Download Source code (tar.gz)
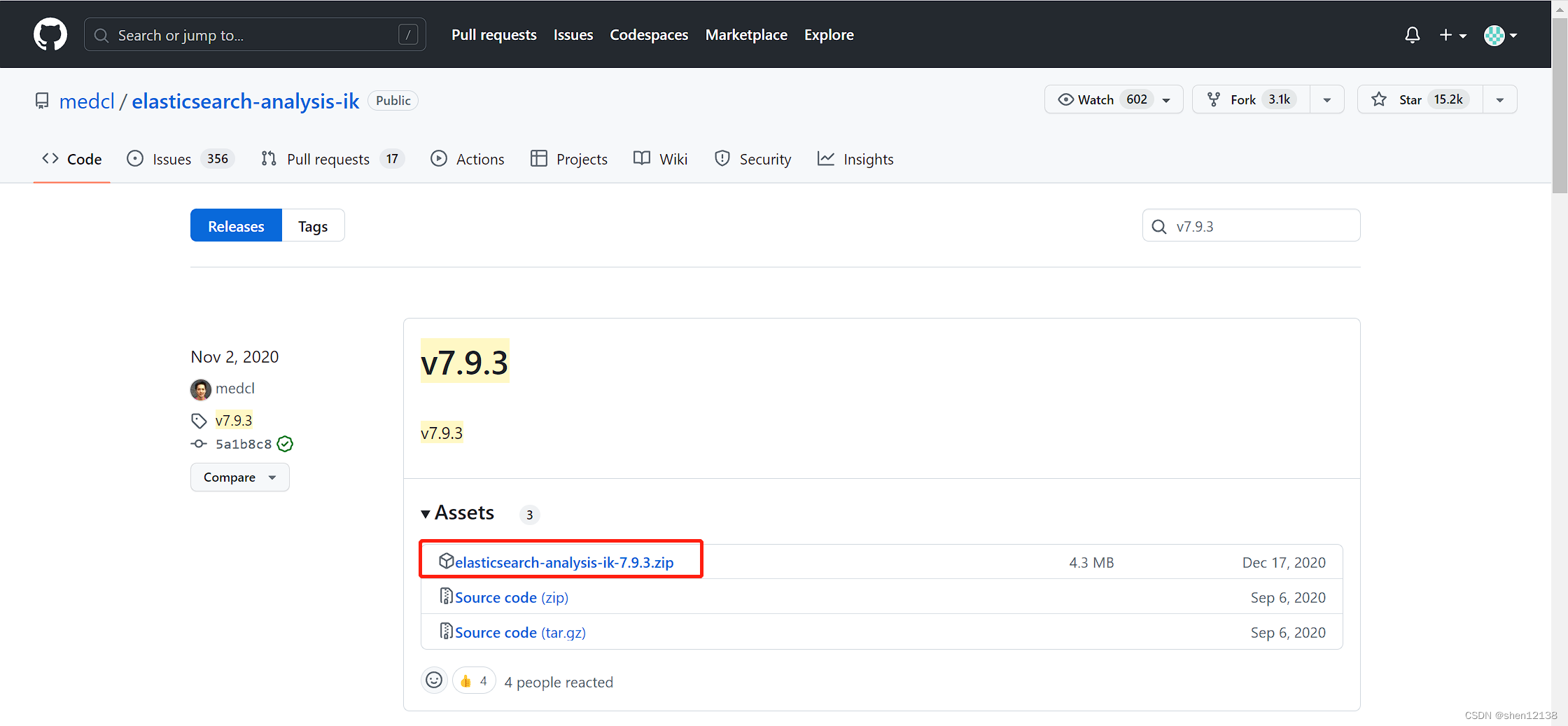1568x726 pixels. click(520, 632)
